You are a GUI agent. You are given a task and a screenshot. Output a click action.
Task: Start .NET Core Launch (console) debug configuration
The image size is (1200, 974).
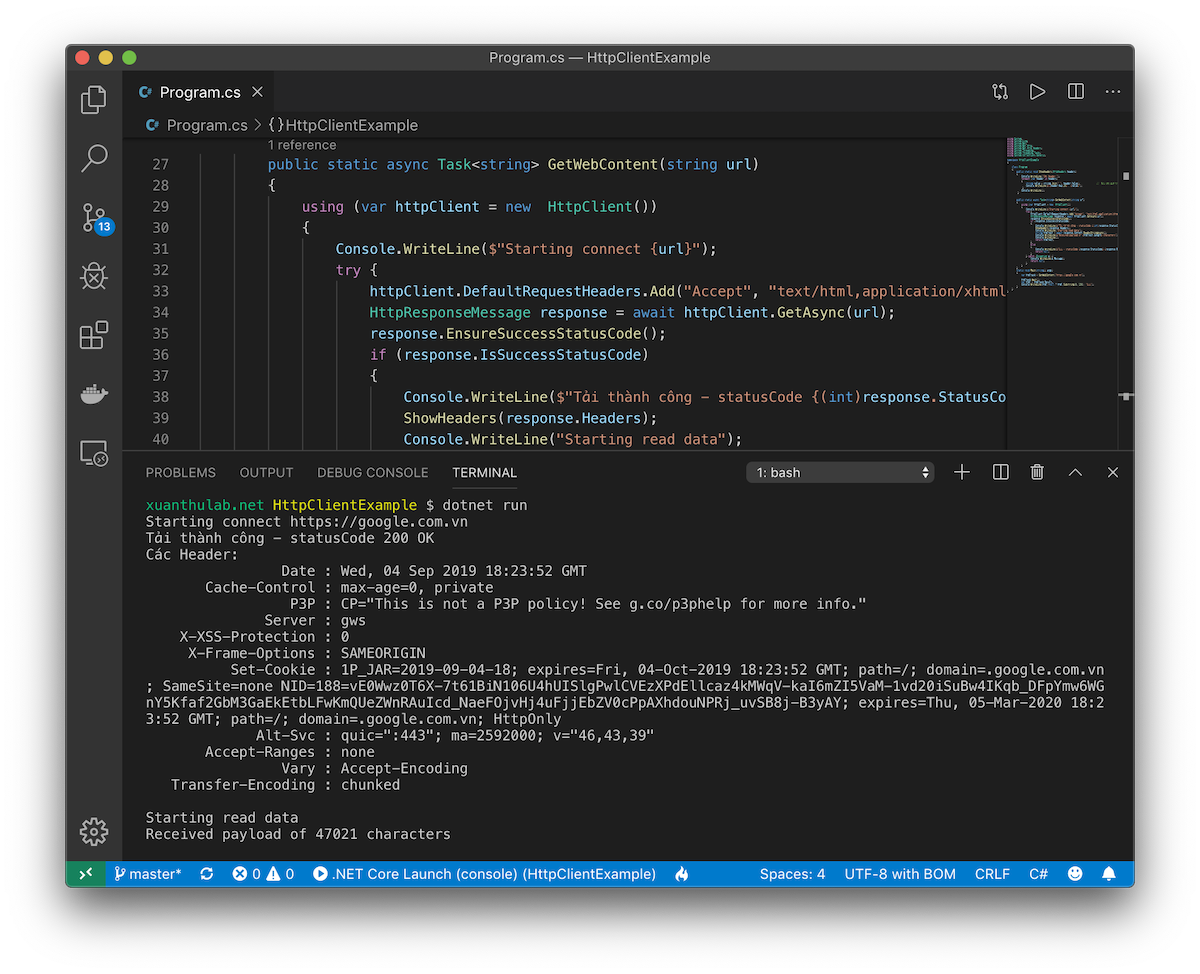485,873
